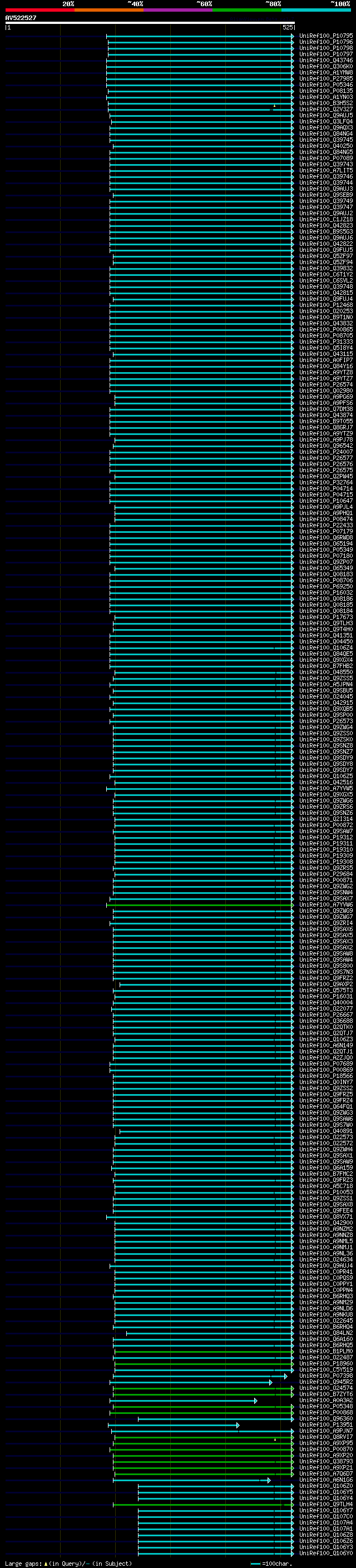The height and width of the screenshot is (1568, 356).
Task: Open hit label UniRef100_P29684
Action: 326,873
